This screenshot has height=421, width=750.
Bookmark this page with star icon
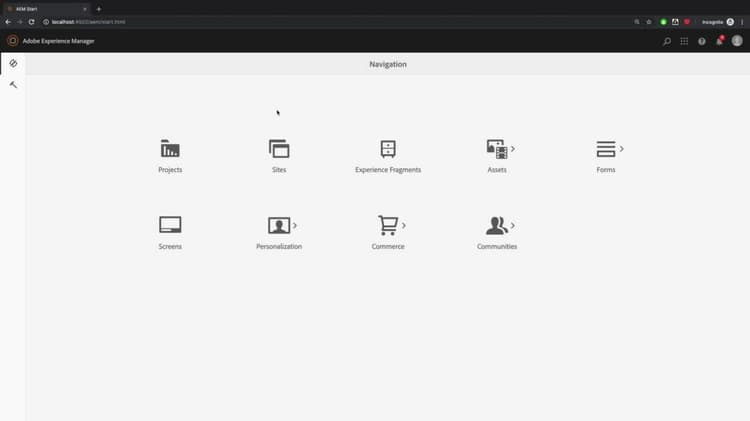649,22
